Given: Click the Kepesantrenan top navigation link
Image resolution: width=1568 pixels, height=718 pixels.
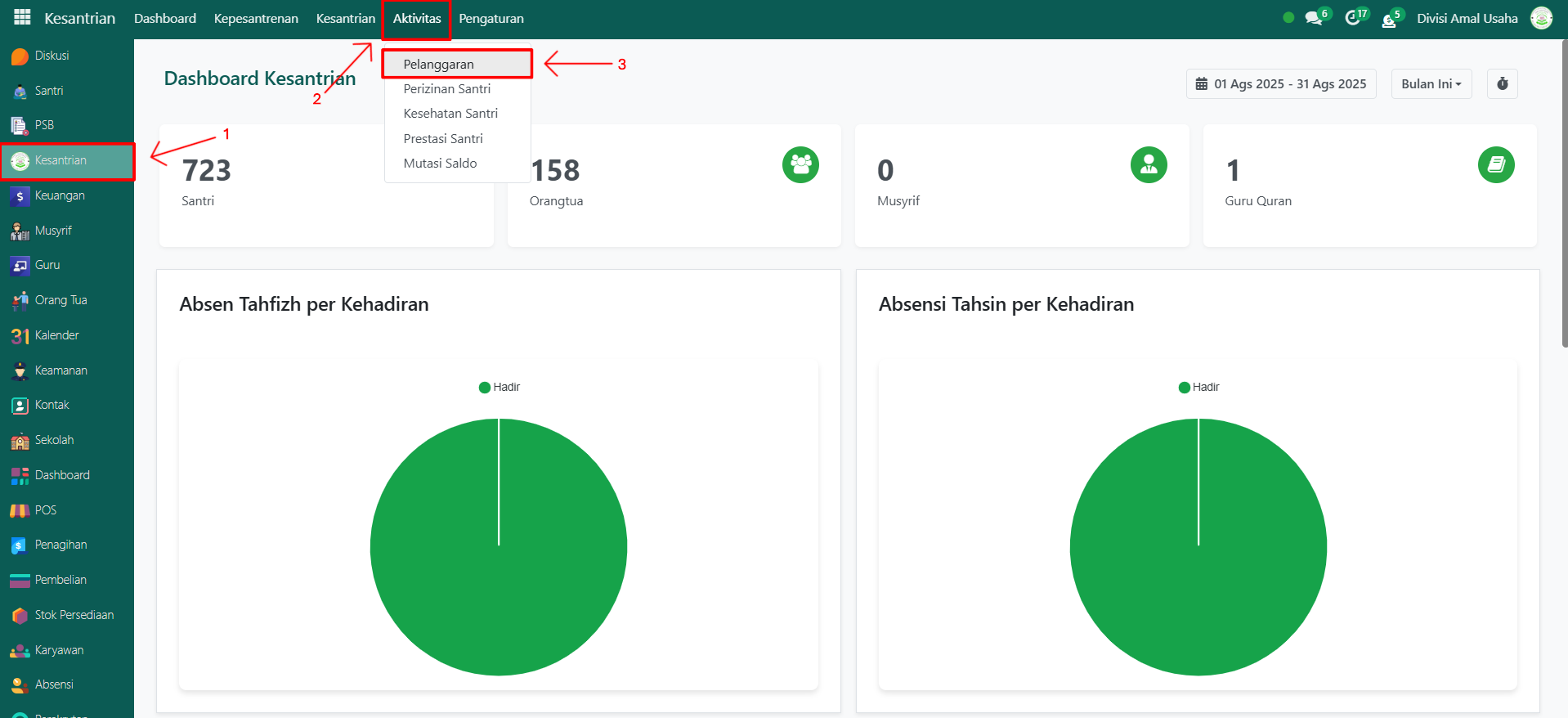Looking at the screenshot, I should pos(256,18).
